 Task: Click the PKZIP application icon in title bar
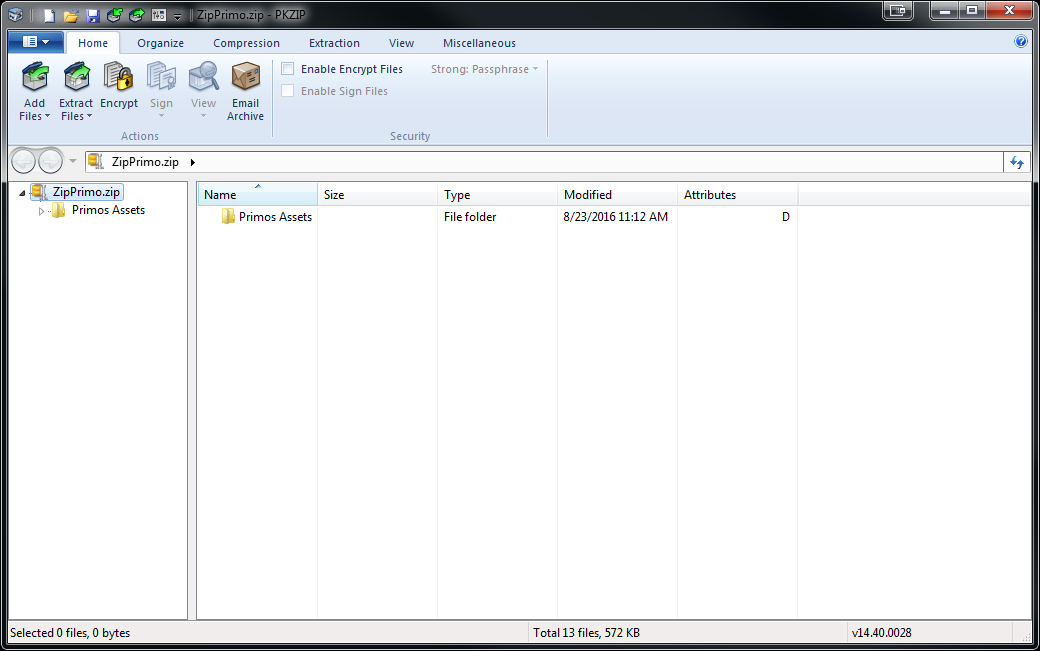pos(15,14)
